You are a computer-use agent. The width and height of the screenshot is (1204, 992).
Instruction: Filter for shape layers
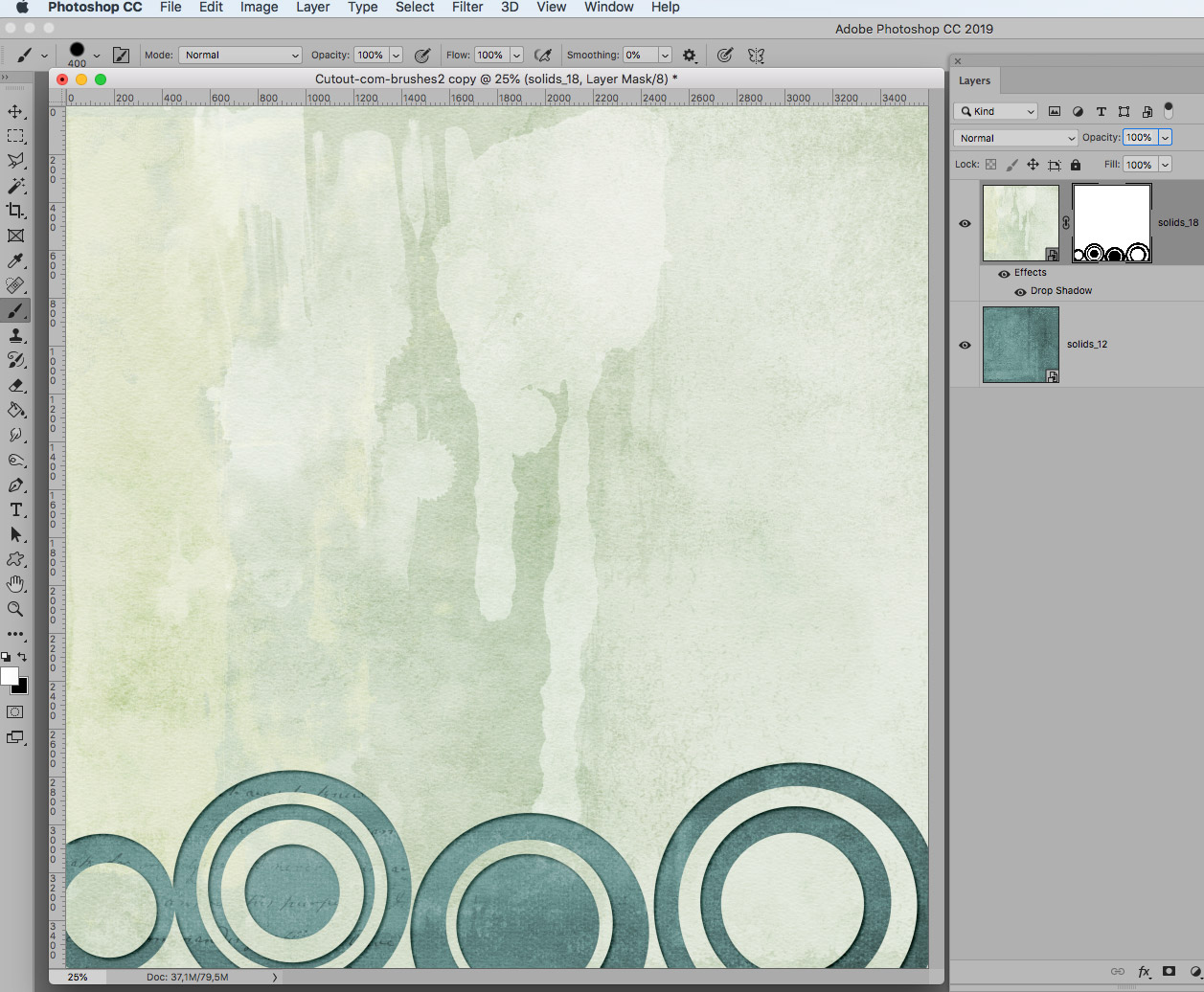[x=1124, y=111]
